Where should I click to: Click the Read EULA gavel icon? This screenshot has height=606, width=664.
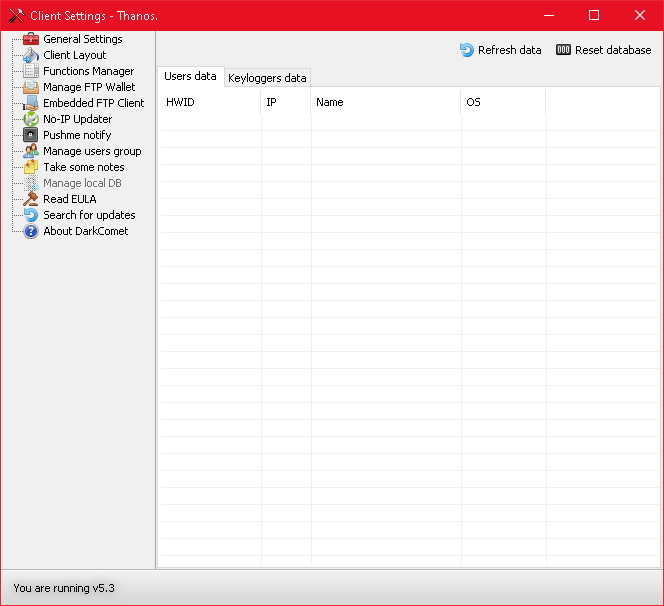tap(31, 199)
